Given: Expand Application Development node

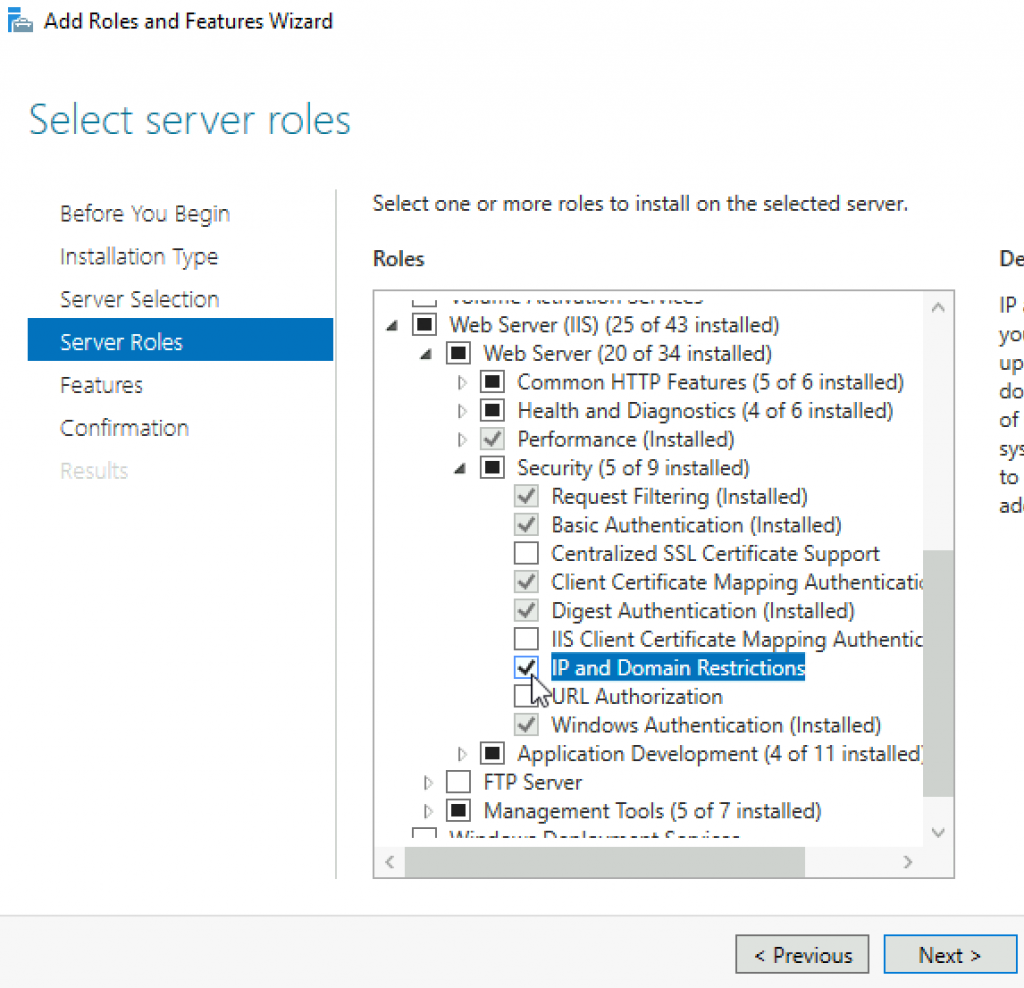Looking at the screenshot, I should [462, 754].
